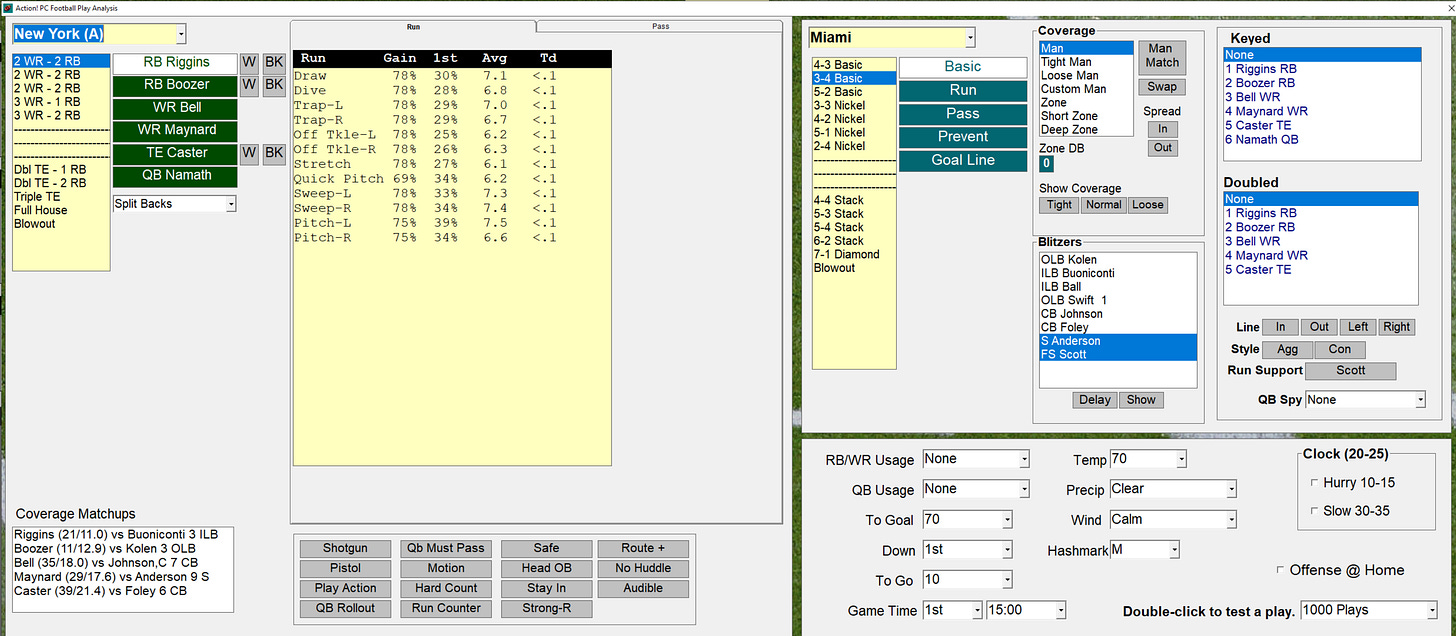Click the Audible button

pos(643,588)
